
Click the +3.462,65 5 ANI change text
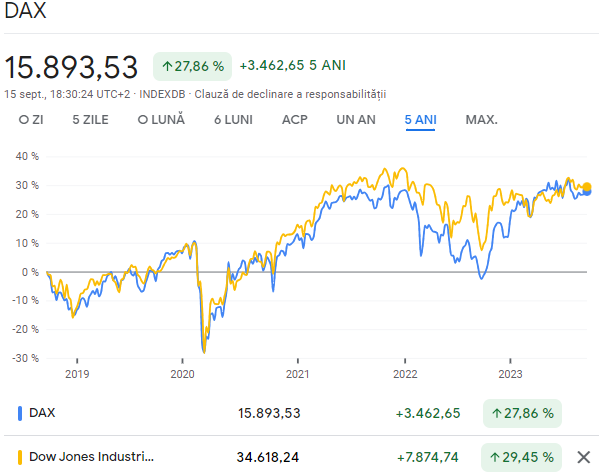coord(293,65)
